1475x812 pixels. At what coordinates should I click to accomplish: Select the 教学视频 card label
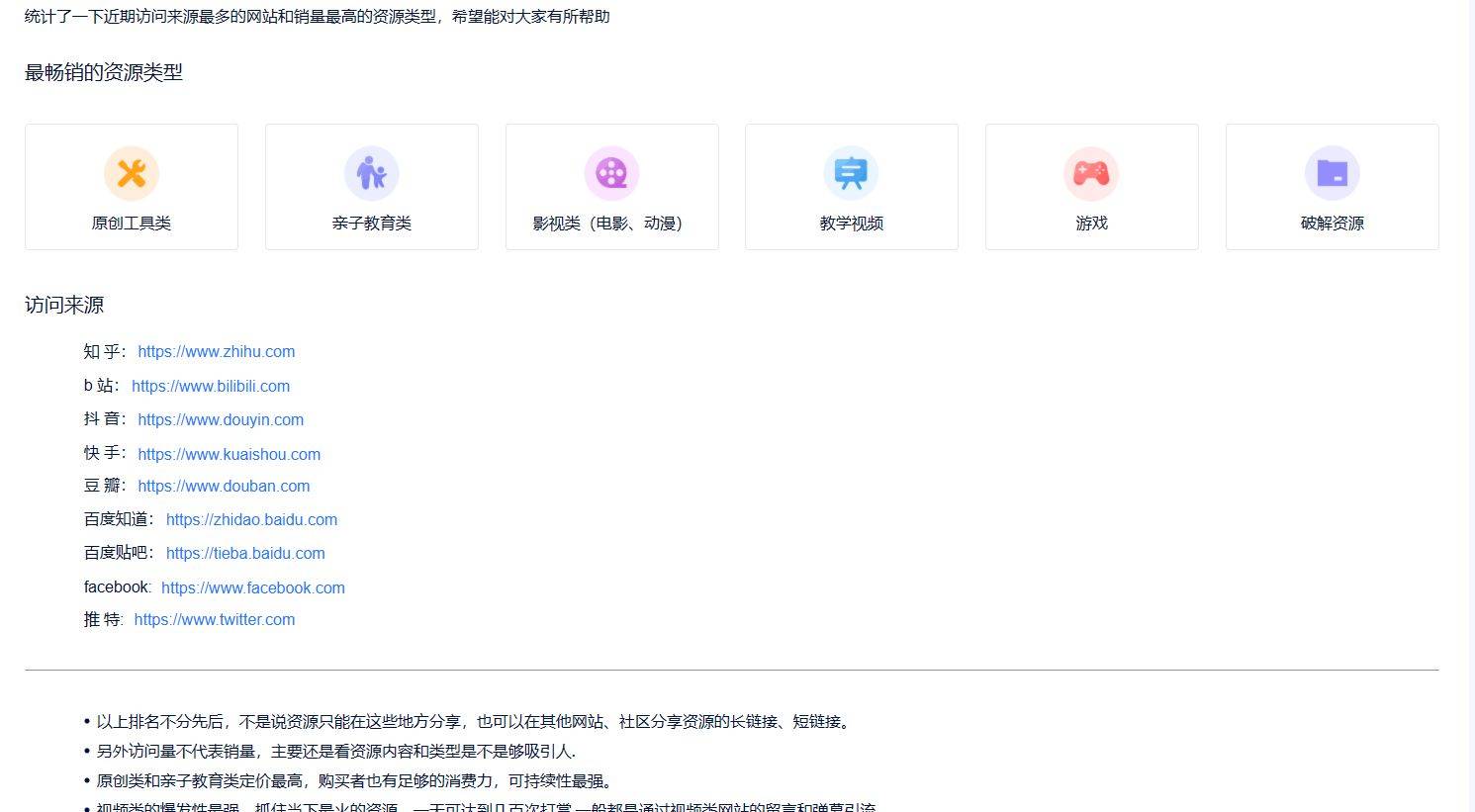(852, 224)
